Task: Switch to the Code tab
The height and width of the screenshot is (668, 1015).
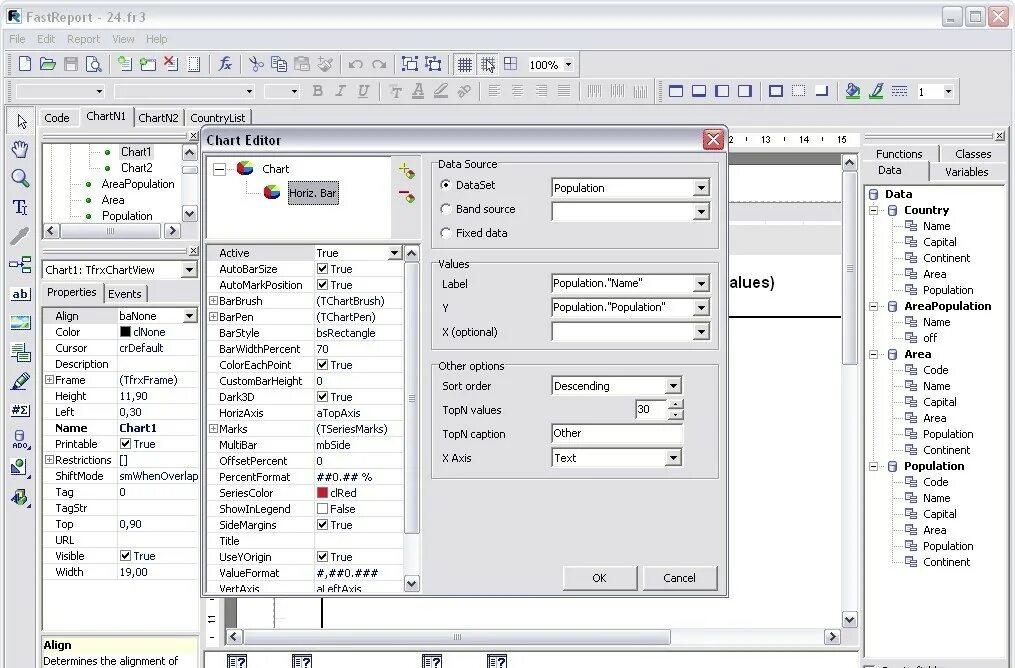Action: click(x=57, y=118)
